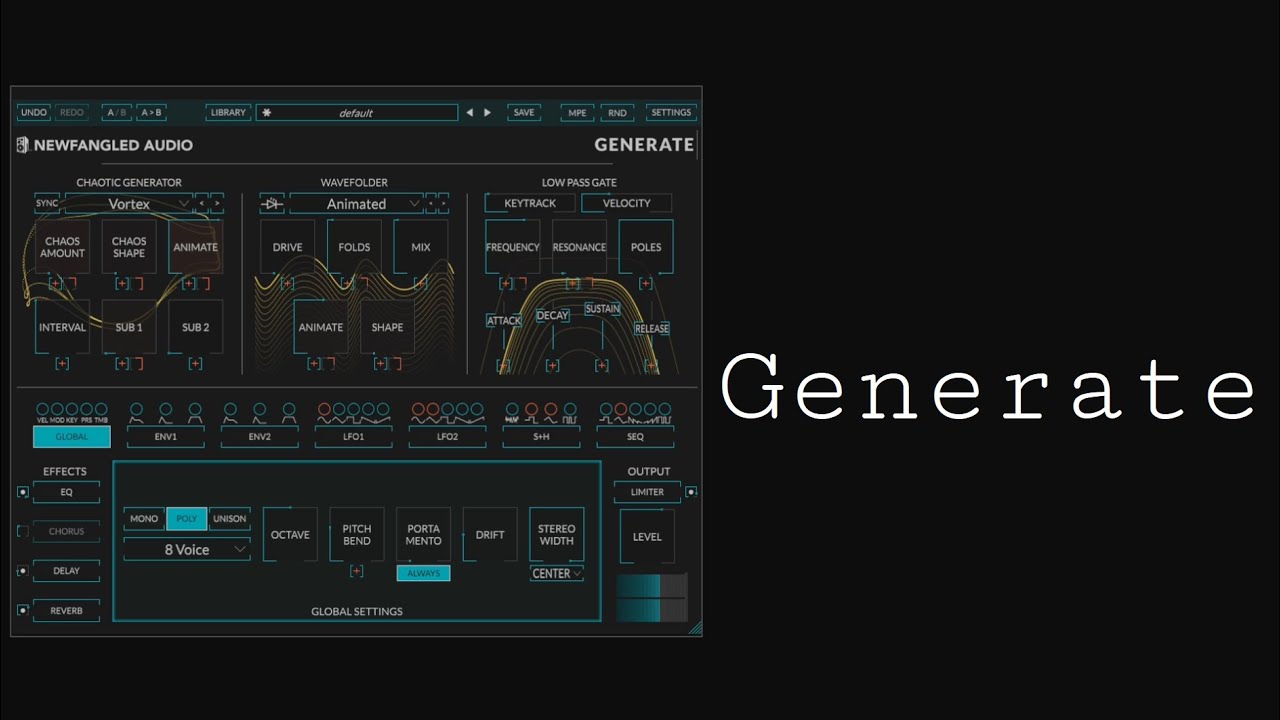Screen dimensions: 1280x720
Task: Click the plus modulation icon under Interval
Action: (x=62, y=363)
